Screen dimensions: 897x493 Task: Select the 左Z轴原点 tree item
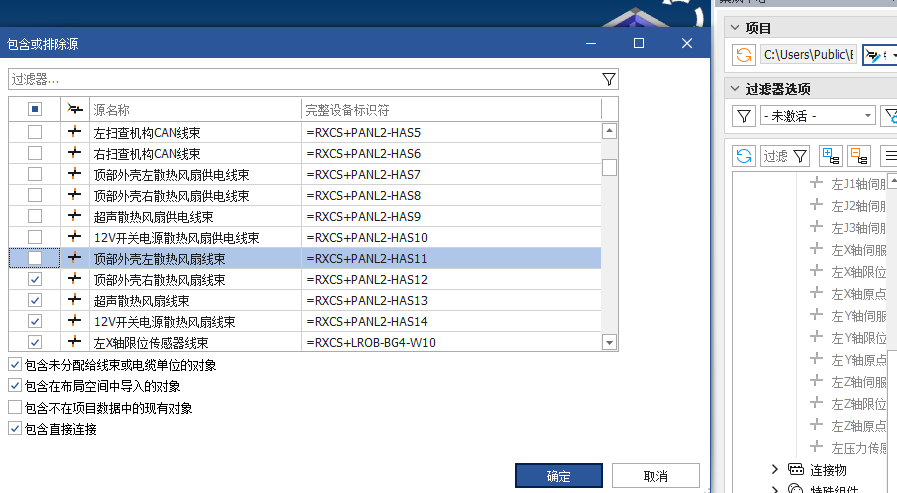pos(858,426)
